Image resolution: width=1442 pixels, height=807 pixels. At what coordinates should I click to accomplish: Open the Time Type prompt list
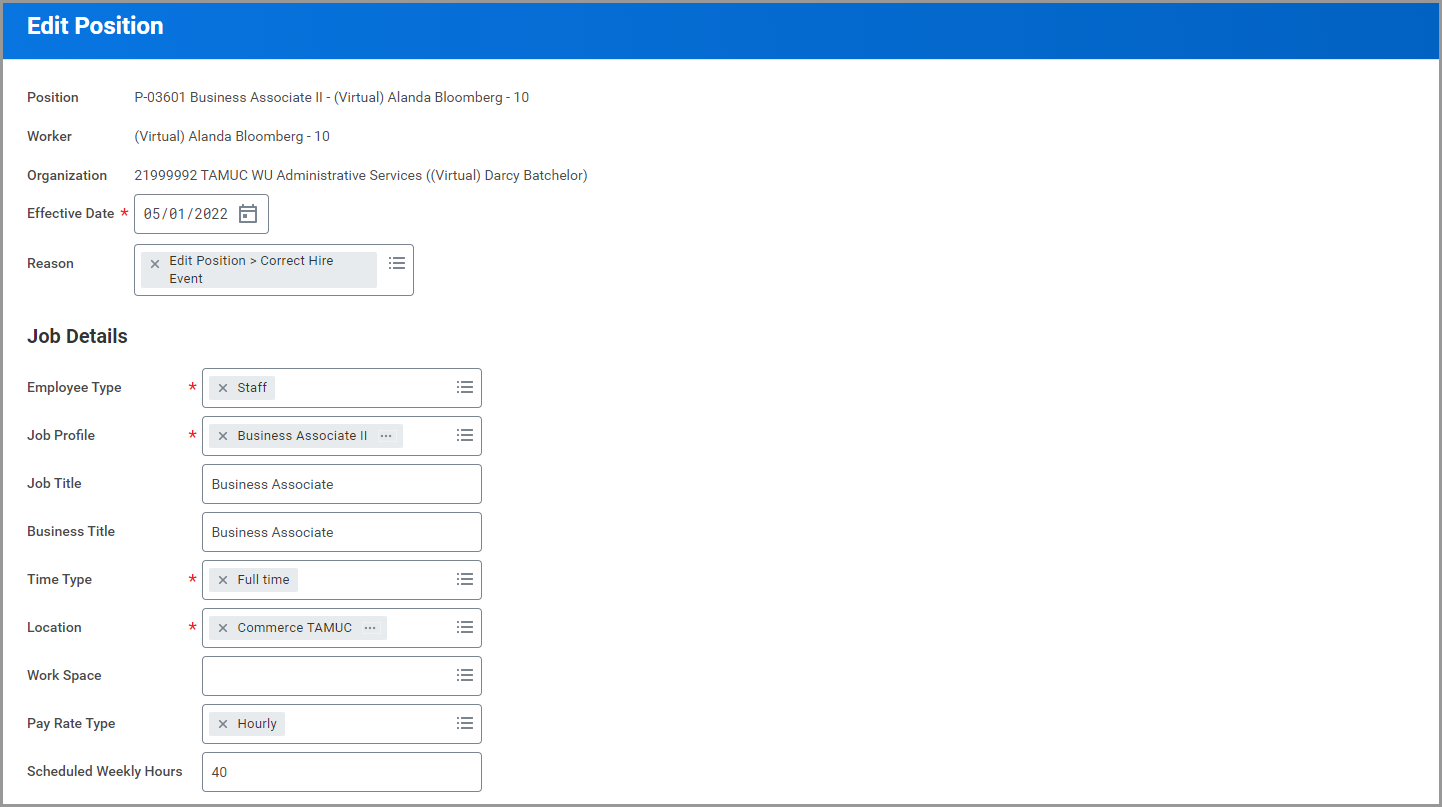(x=465, y=579)
